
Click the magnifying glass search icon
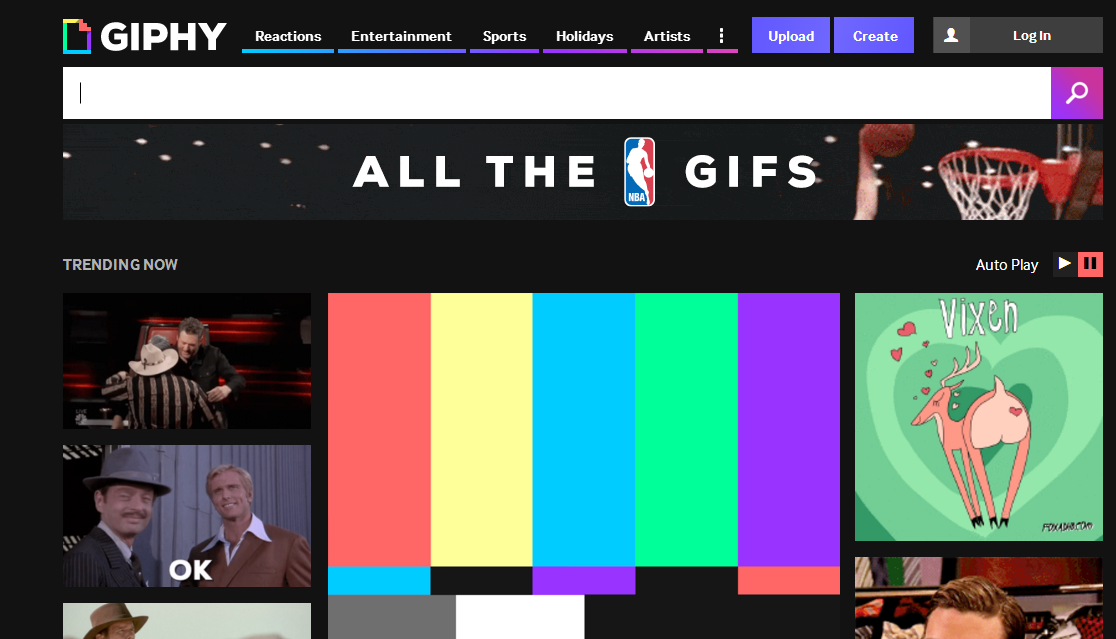tap(1076, 93)
